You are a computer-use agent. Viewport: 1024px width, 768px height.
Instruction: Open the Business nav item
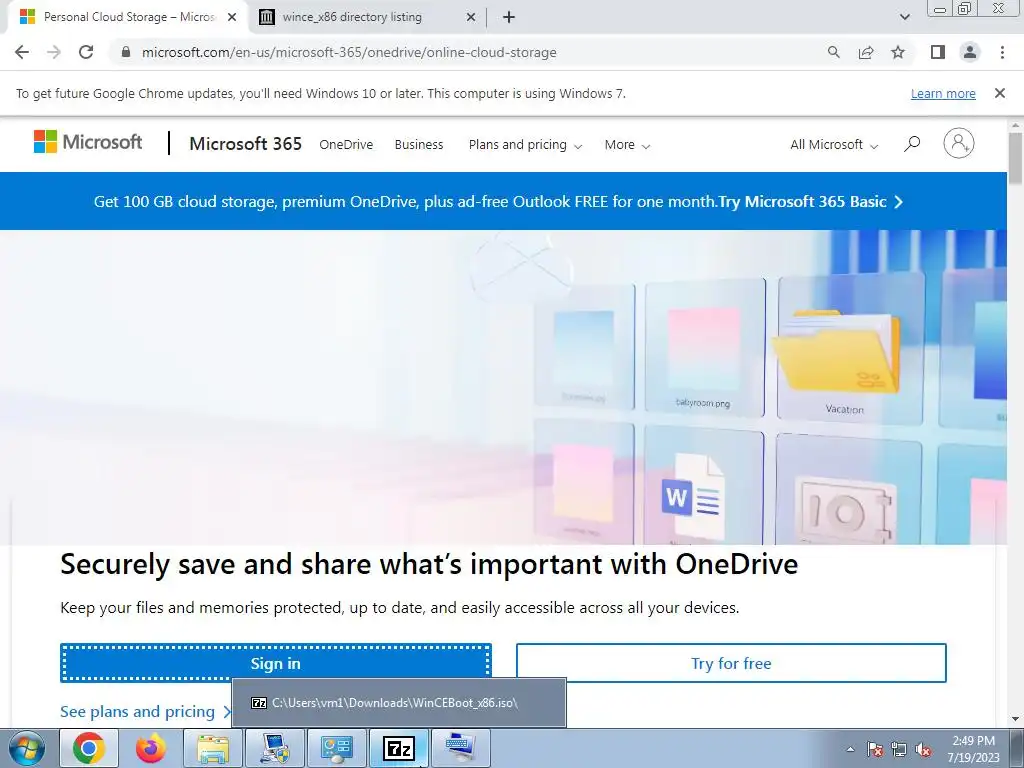click(419, 144)
